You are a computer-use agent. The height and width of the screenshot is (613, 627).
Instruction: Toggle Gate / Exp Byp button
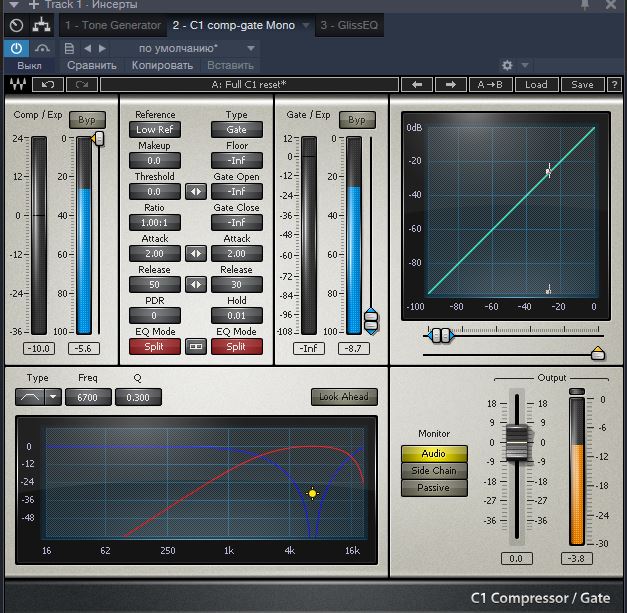click(357, 120)
